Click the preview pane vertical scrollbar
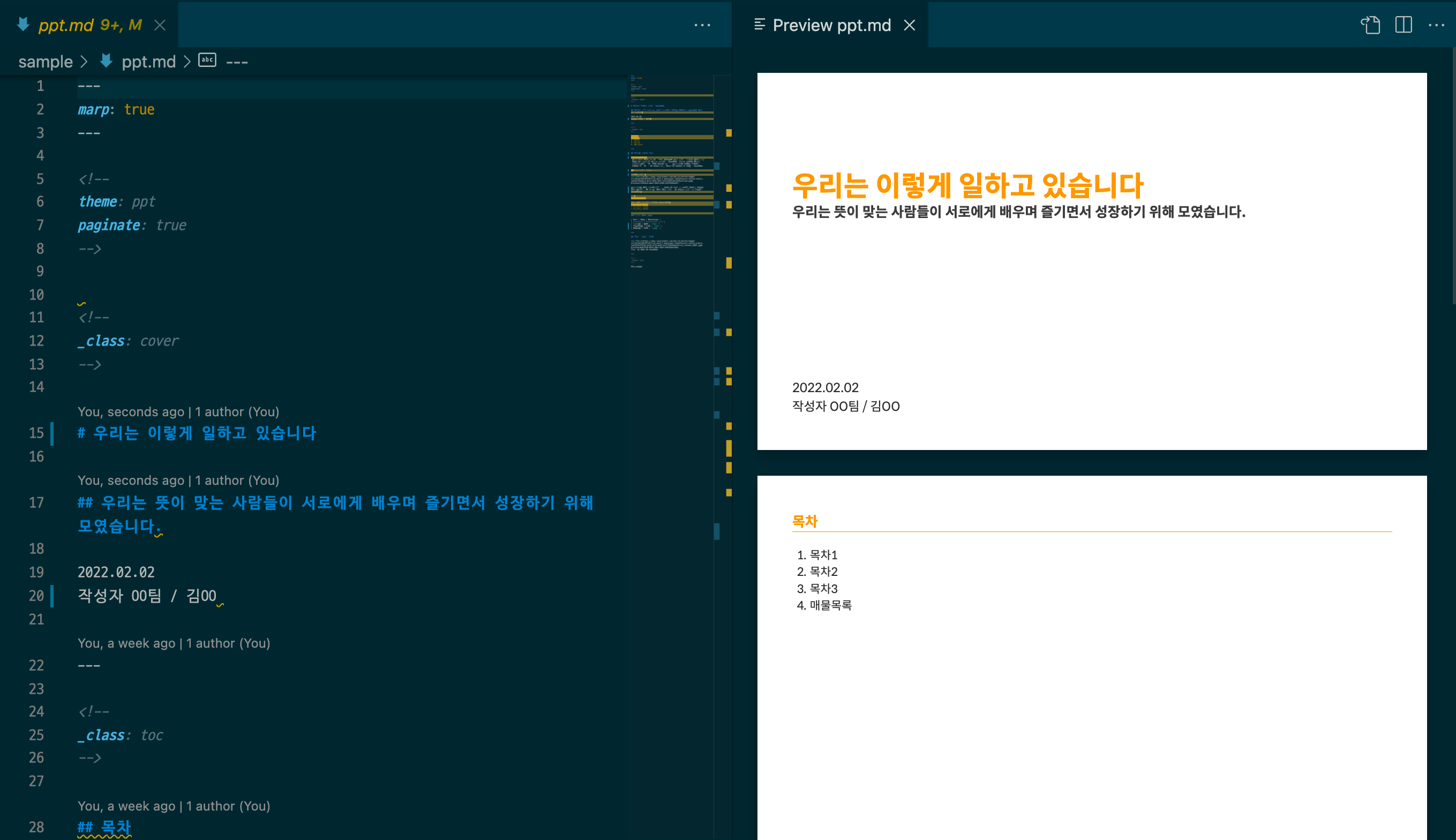The width and height of the screenshot is (1456, 840). coord(1453,173)
